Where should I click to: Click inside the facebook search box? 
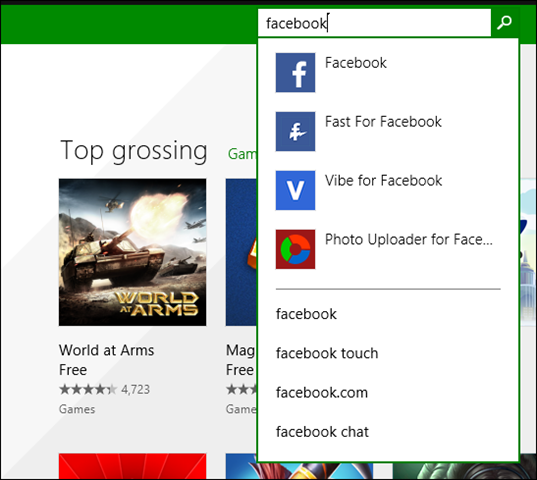tap(374, 23)
